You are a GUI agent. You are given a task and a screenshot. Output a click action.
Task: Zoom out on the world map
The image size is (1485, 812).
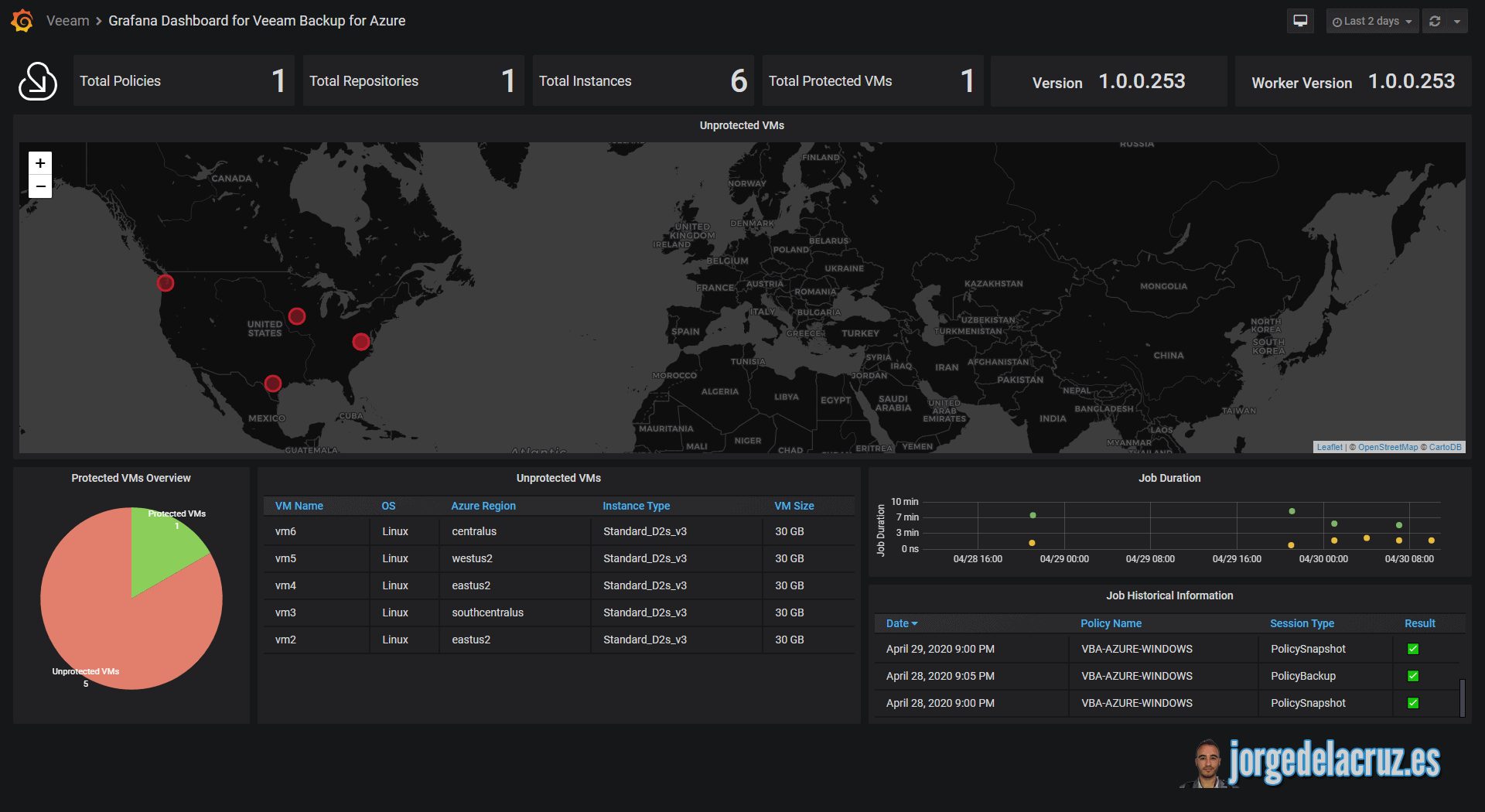(40, 186)
